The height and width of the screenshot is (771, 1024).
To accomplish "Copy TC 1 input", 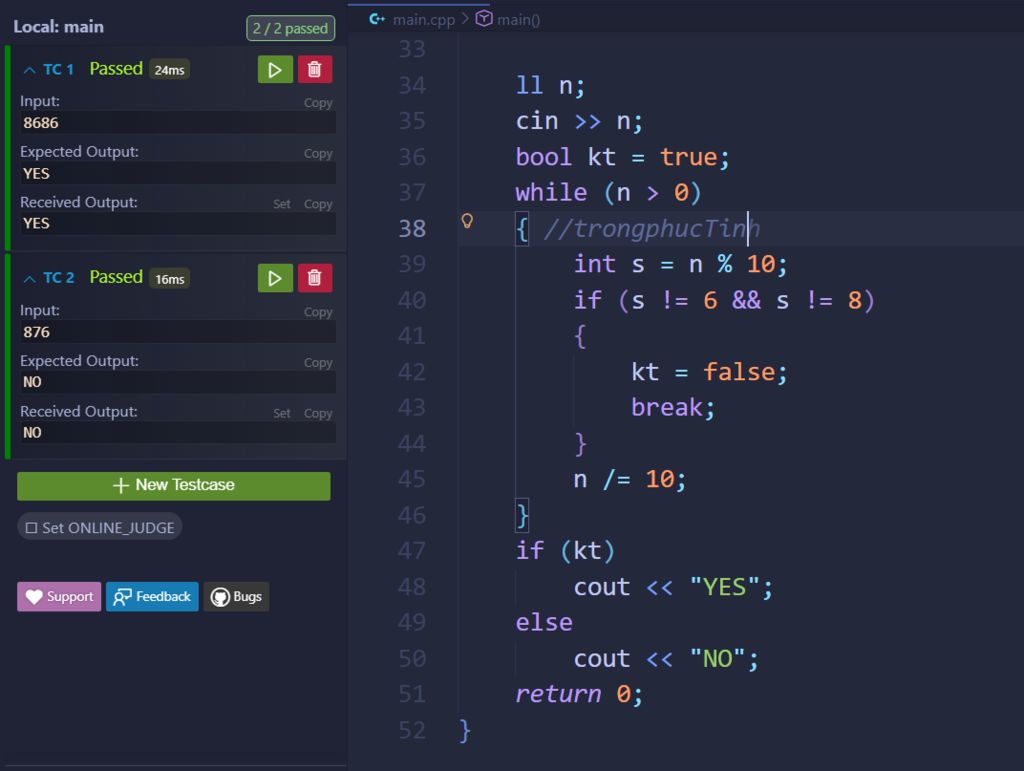I will click(318, 102).
